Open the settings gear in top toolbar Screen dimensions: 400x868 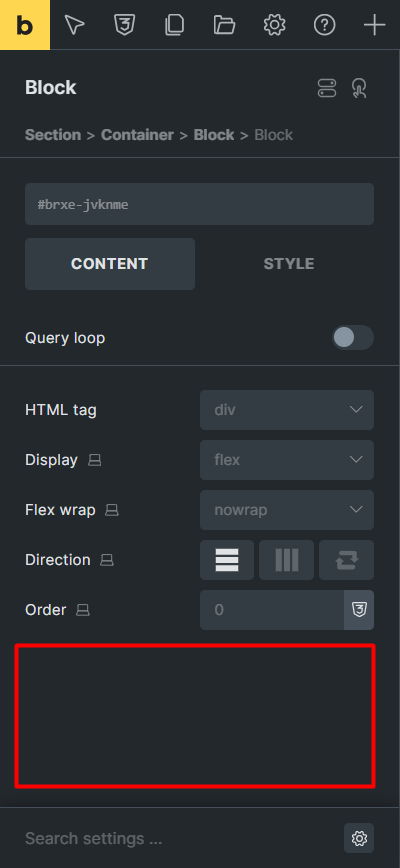pos(274,25)
